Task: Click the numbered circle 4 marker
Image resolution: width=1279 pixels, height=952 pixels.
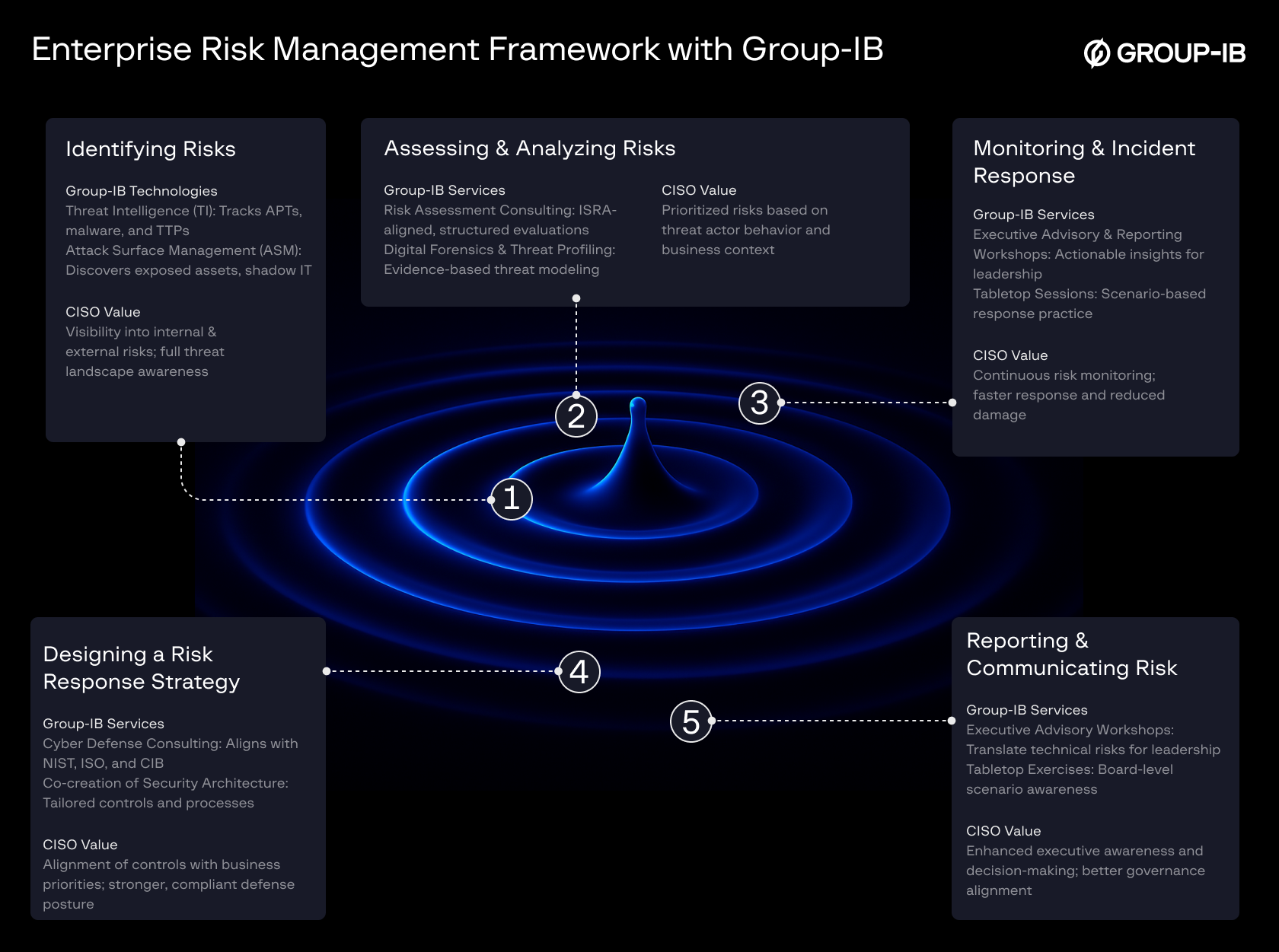Action: 579,672
